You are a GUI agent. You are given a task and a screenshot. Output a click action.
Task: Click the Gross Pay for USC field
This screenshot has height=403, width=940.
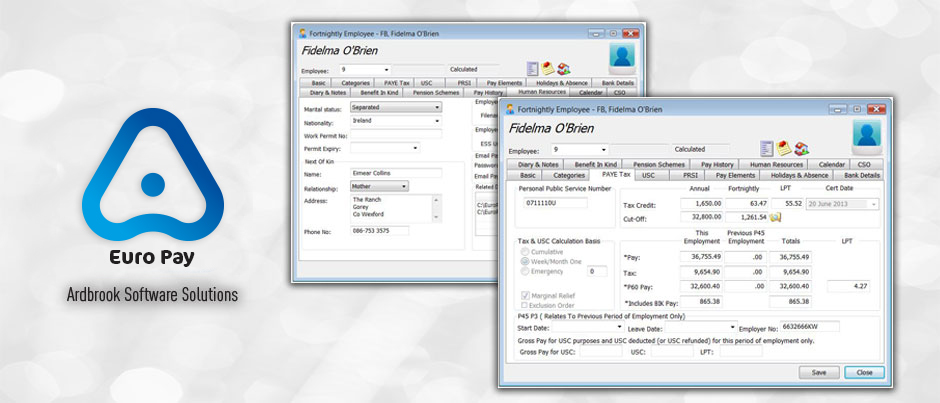click(601, 352)
